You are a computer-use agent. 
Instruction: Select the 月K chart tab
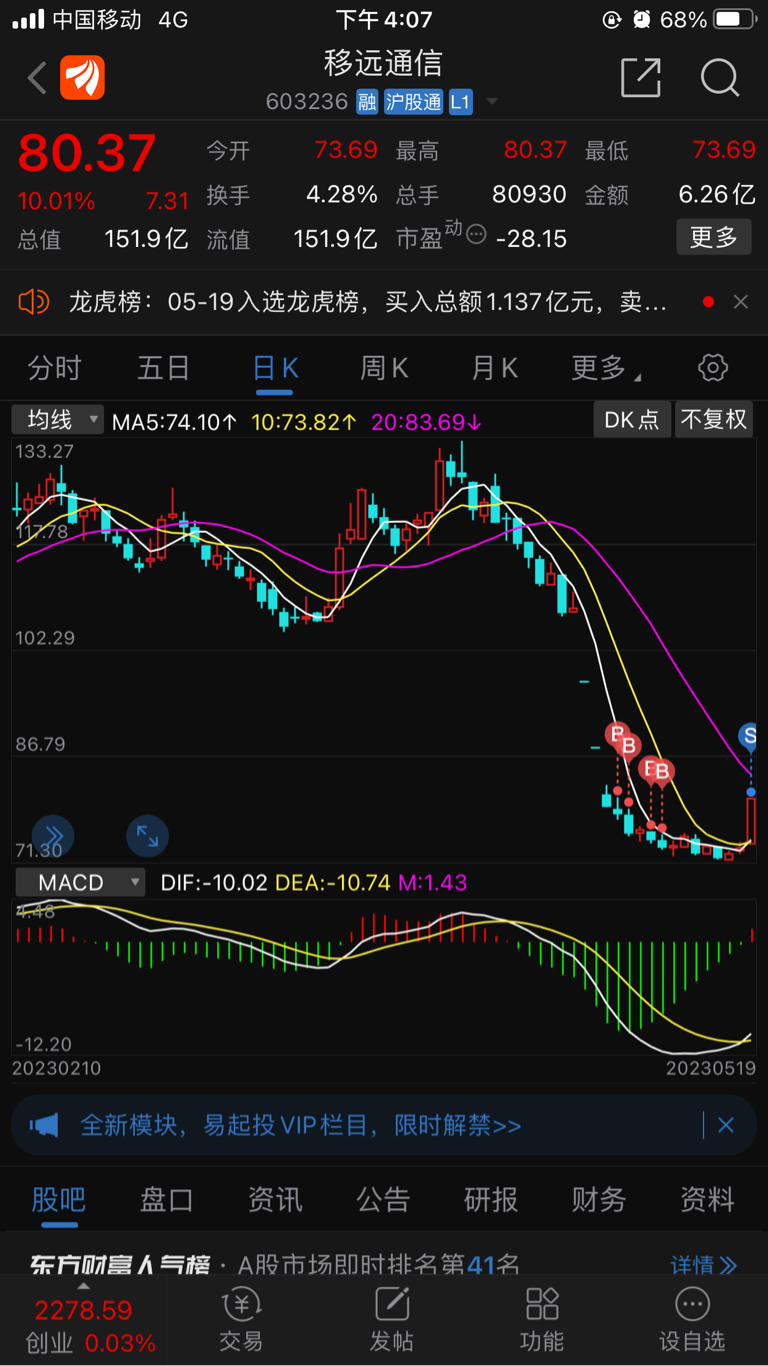point(494,368)
